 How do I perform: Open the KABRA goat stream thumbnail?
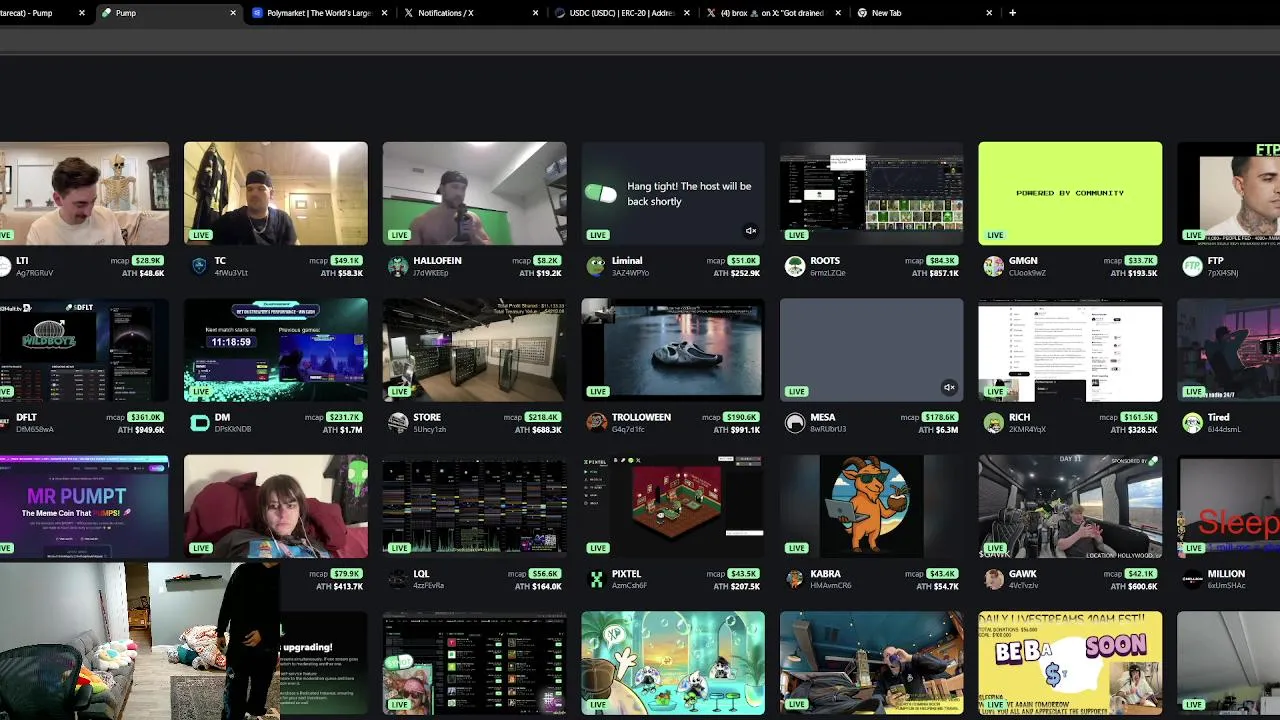(872, 506)
